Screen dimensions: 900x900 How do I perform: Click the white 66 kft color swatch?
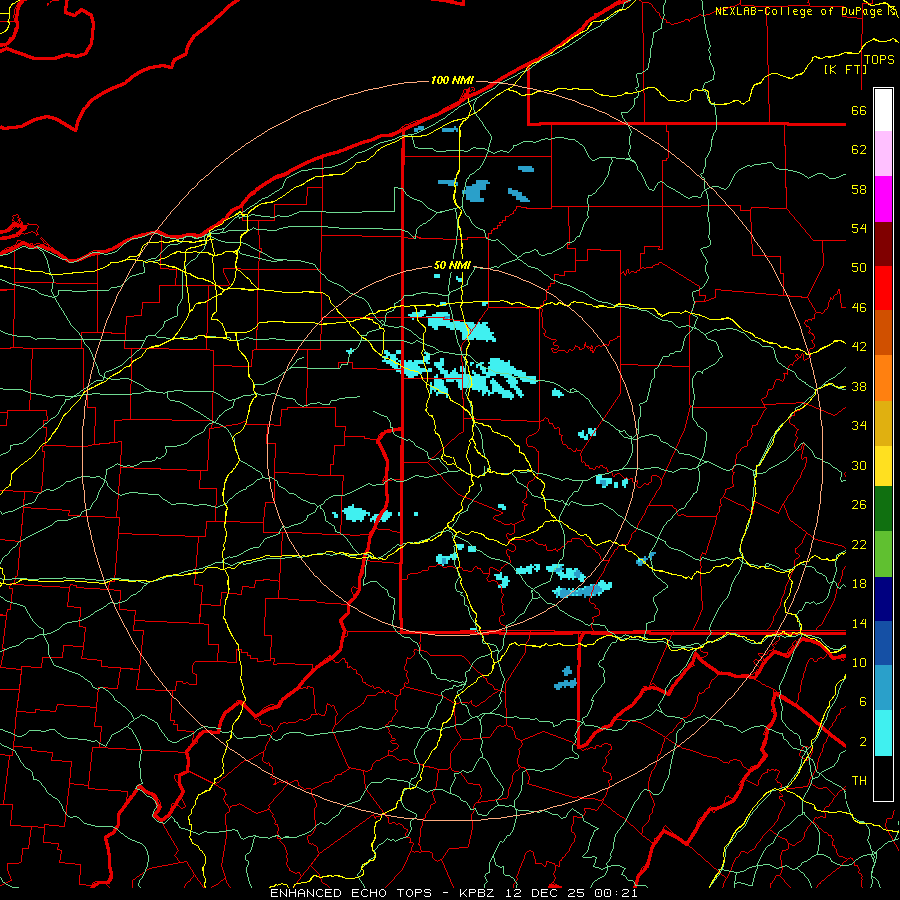[883, 110]
